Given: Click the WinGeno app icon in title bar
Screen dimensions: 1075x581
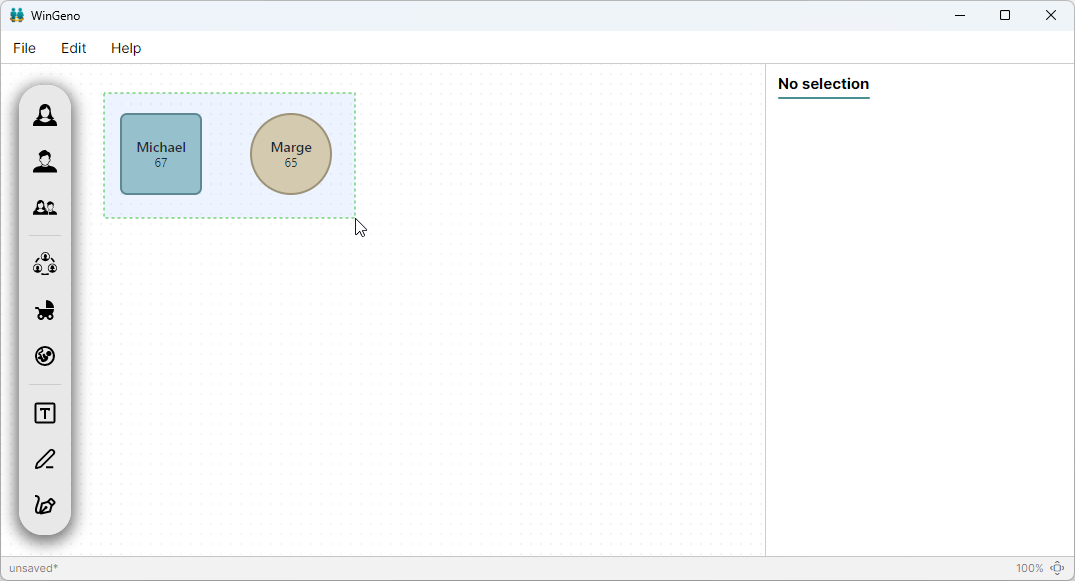Looking at the screenshot, I should point(17,15).
